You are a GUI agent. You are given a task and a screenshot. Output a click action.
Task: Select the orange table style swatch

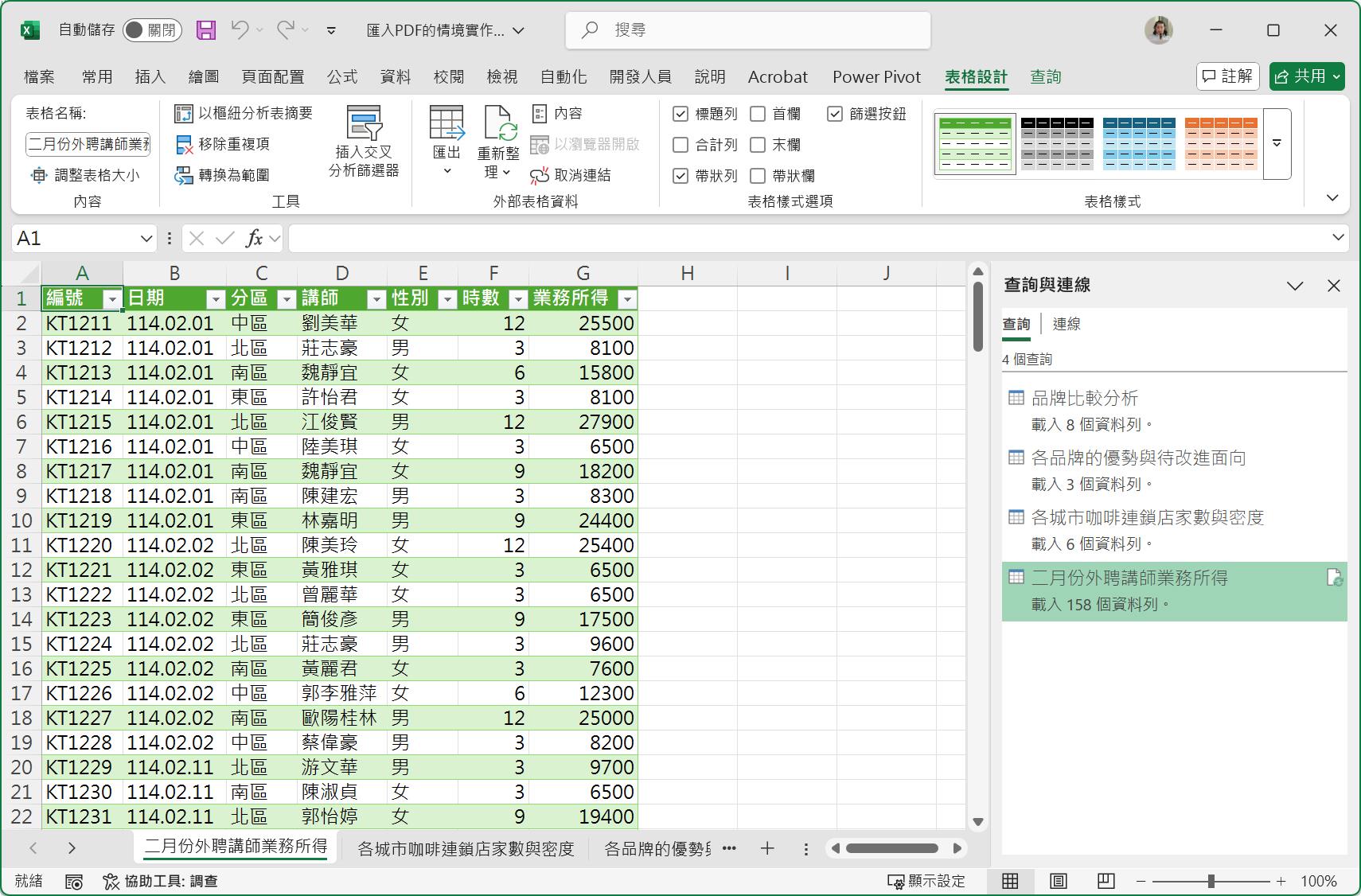[1221, 144]
